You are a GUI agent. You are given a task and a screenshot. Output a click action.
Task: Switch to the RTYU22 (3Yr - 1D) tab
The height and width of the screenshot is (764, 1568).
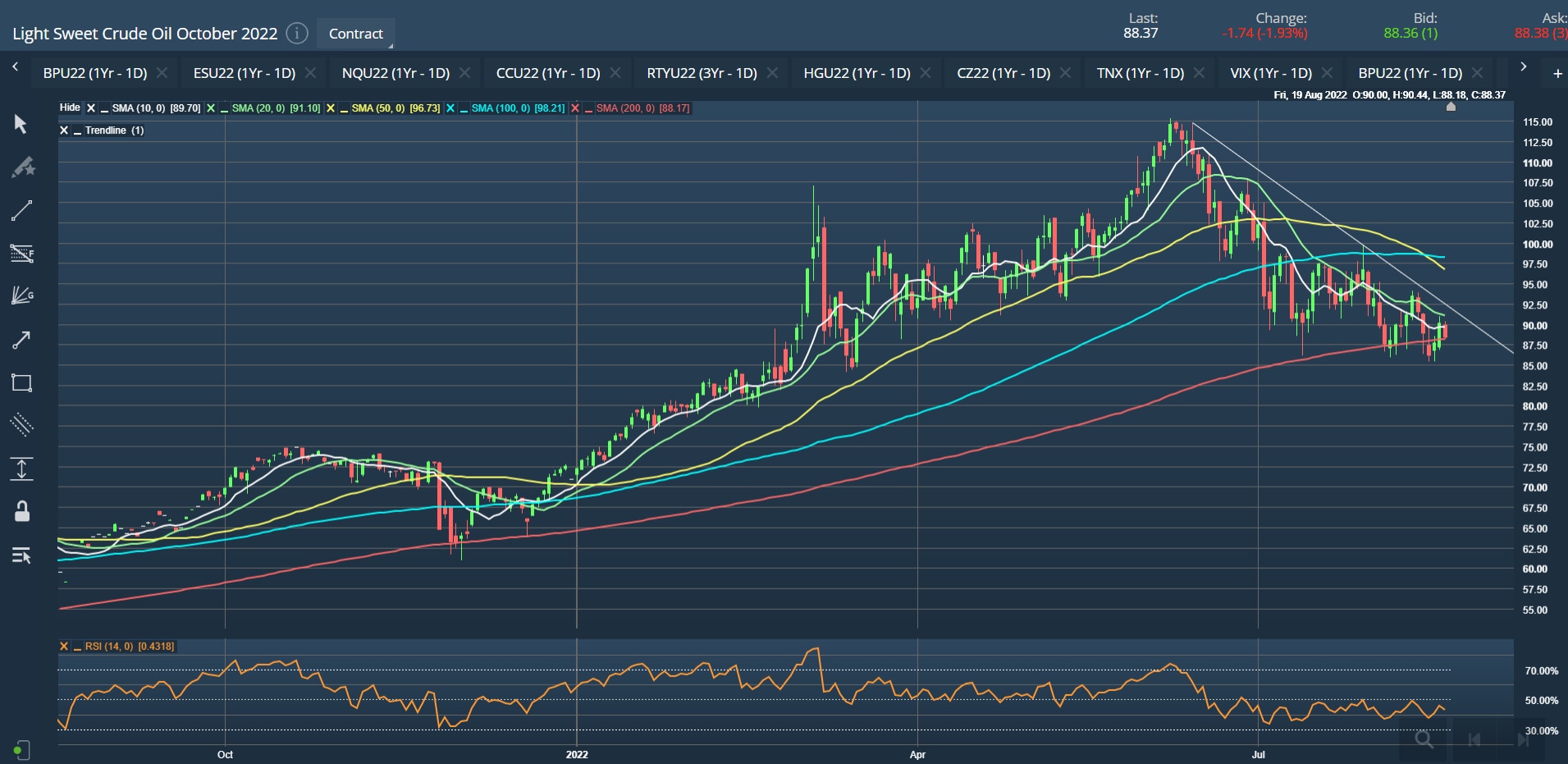pos(702,73)
